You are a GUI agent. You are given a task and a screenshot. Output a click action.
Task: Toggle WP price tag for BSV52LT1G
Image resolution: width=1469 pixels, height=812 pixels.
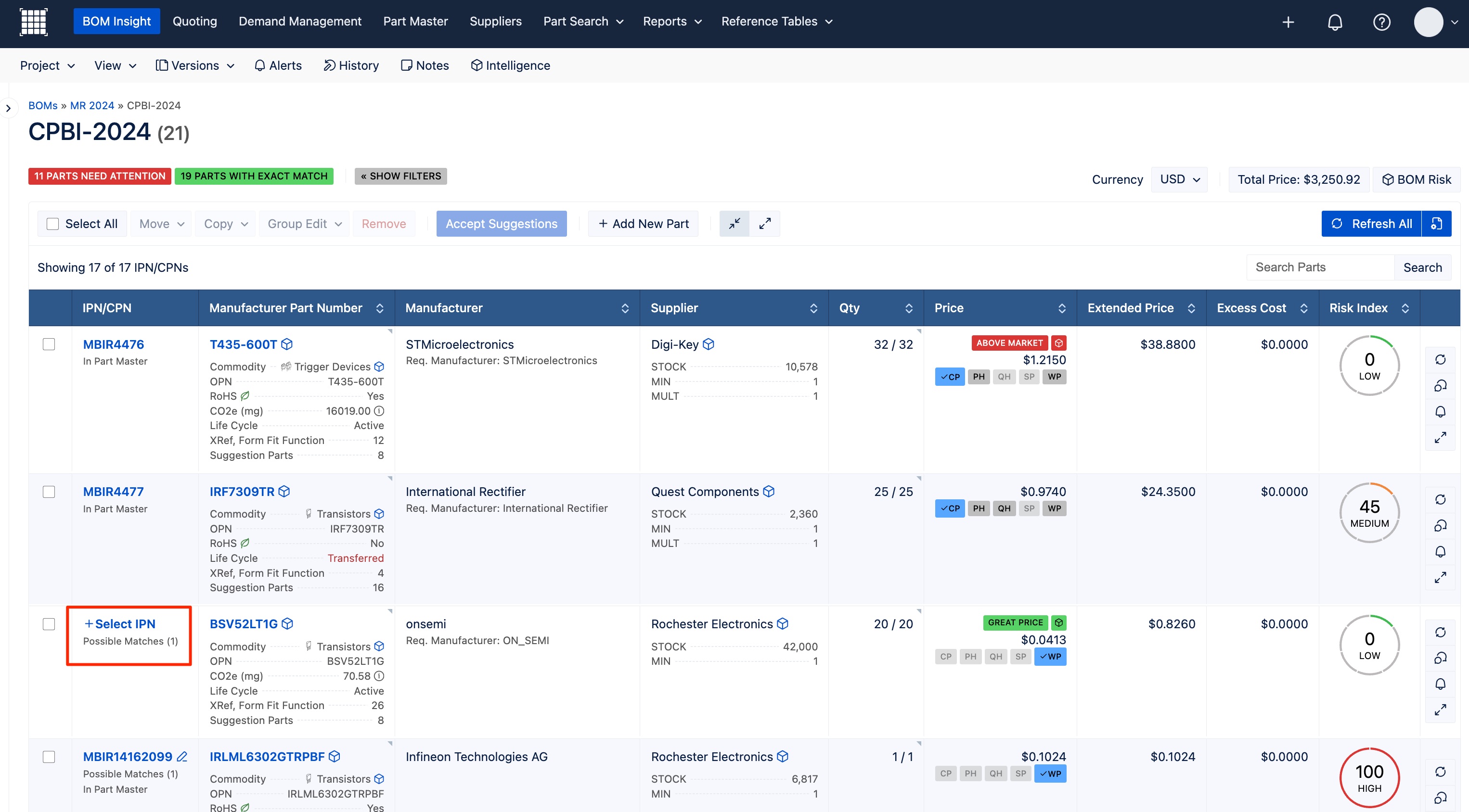[x=1050, y=657]
